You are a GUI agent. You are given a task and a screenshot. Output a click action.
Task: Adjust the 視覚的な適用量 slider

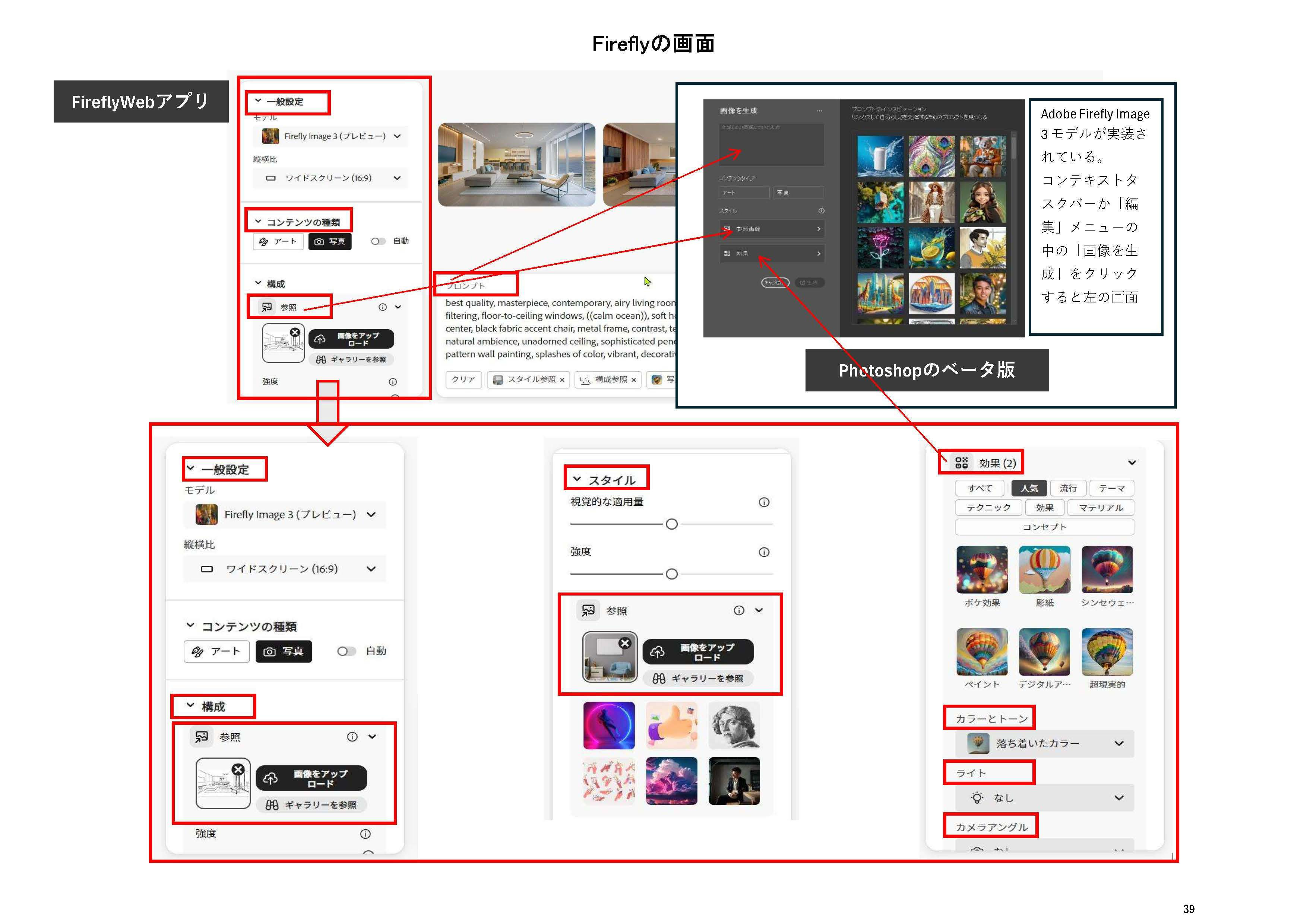[x=672, y=523]
